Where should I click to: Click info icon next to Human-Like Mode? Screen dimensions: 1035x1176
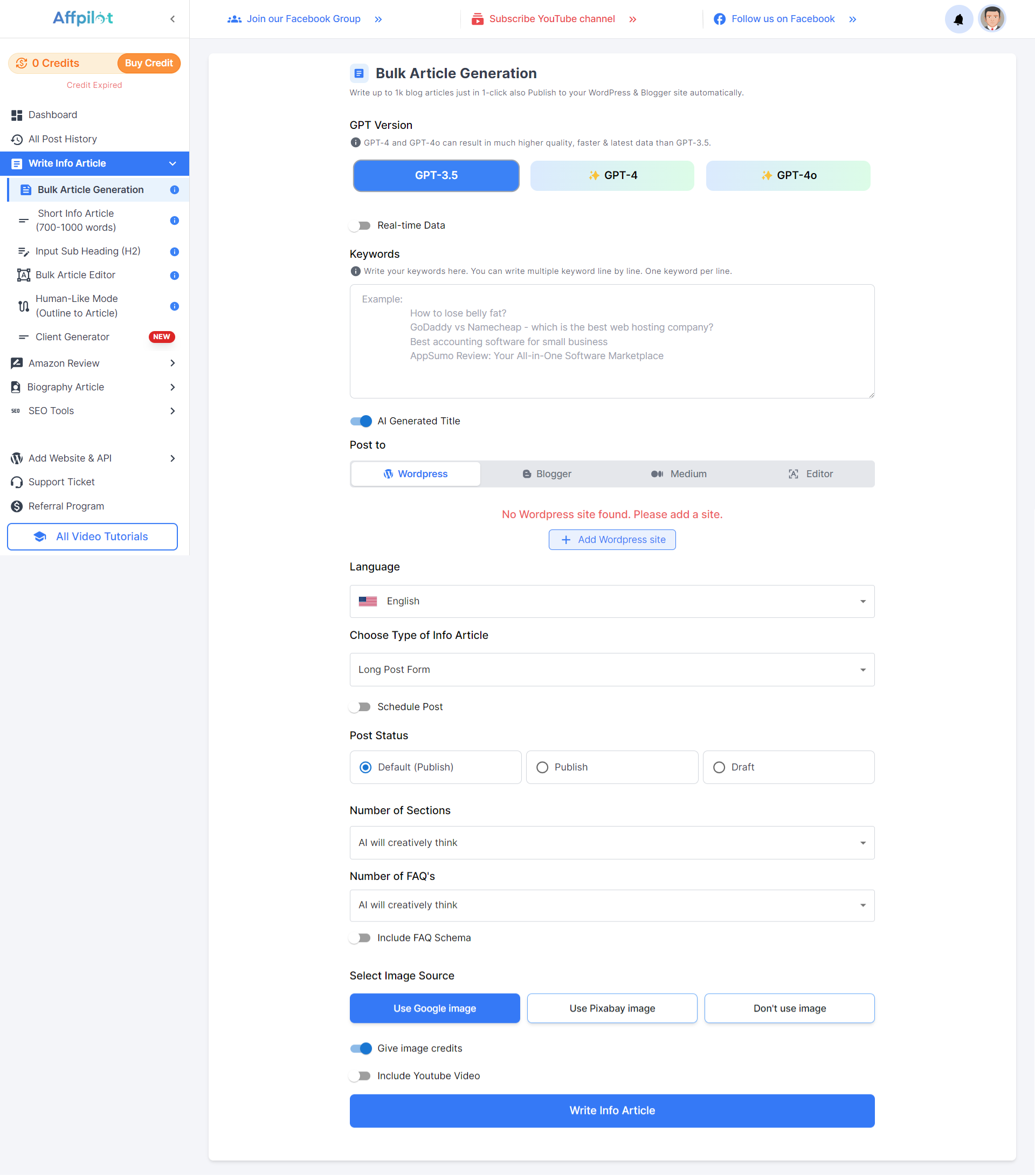click(x=174, y=306)
